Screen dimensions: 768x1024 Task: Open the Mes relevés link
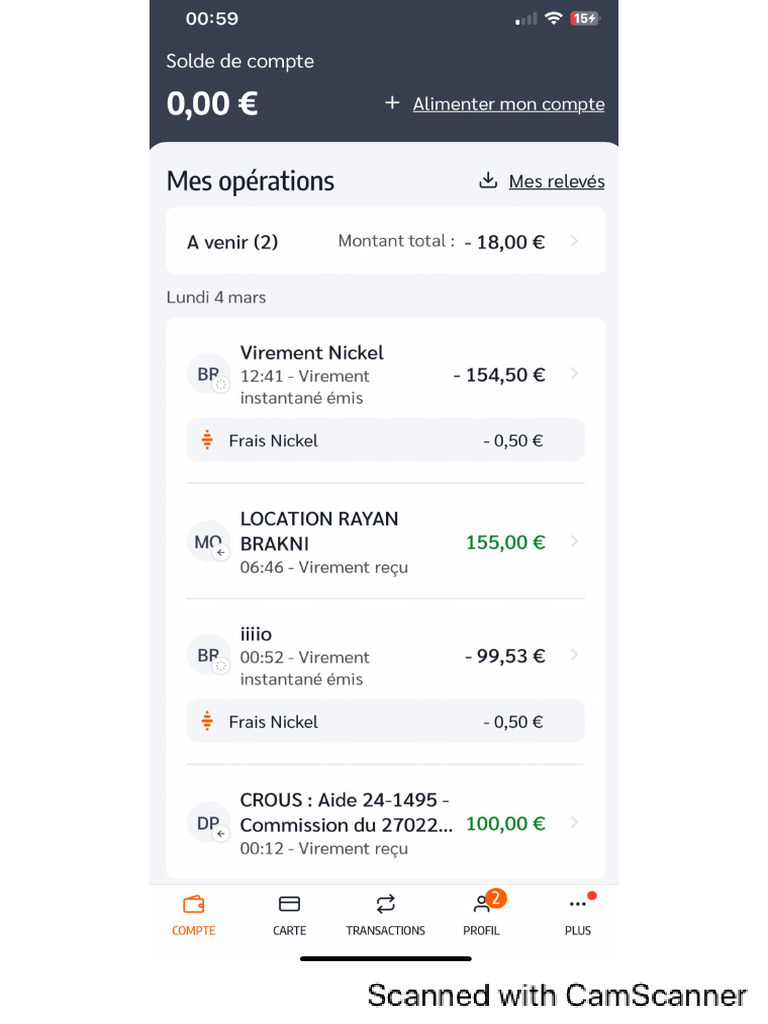pos(556,181)
